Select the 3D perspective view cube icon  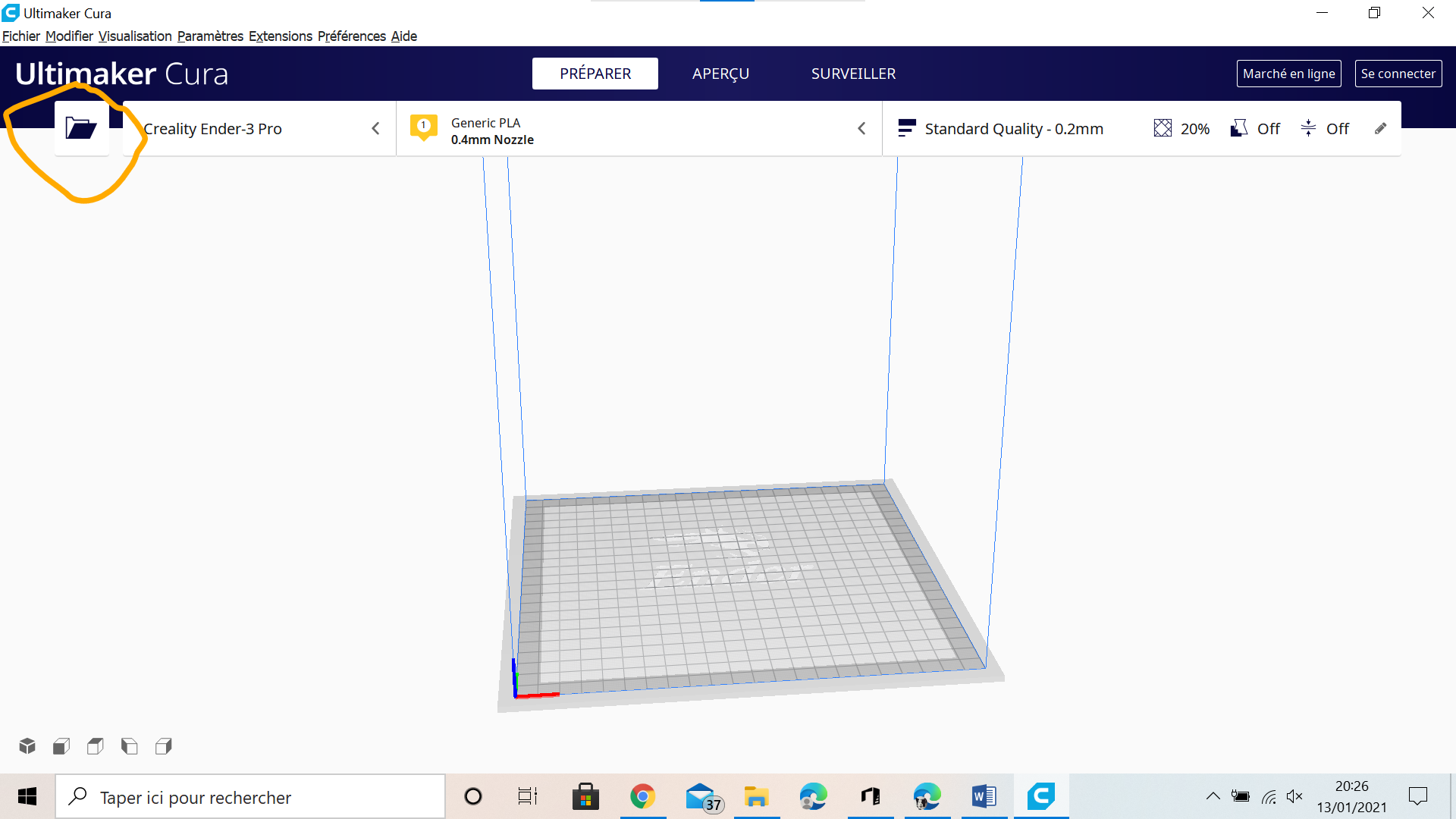pyautogui.click(x=27, y=746)
